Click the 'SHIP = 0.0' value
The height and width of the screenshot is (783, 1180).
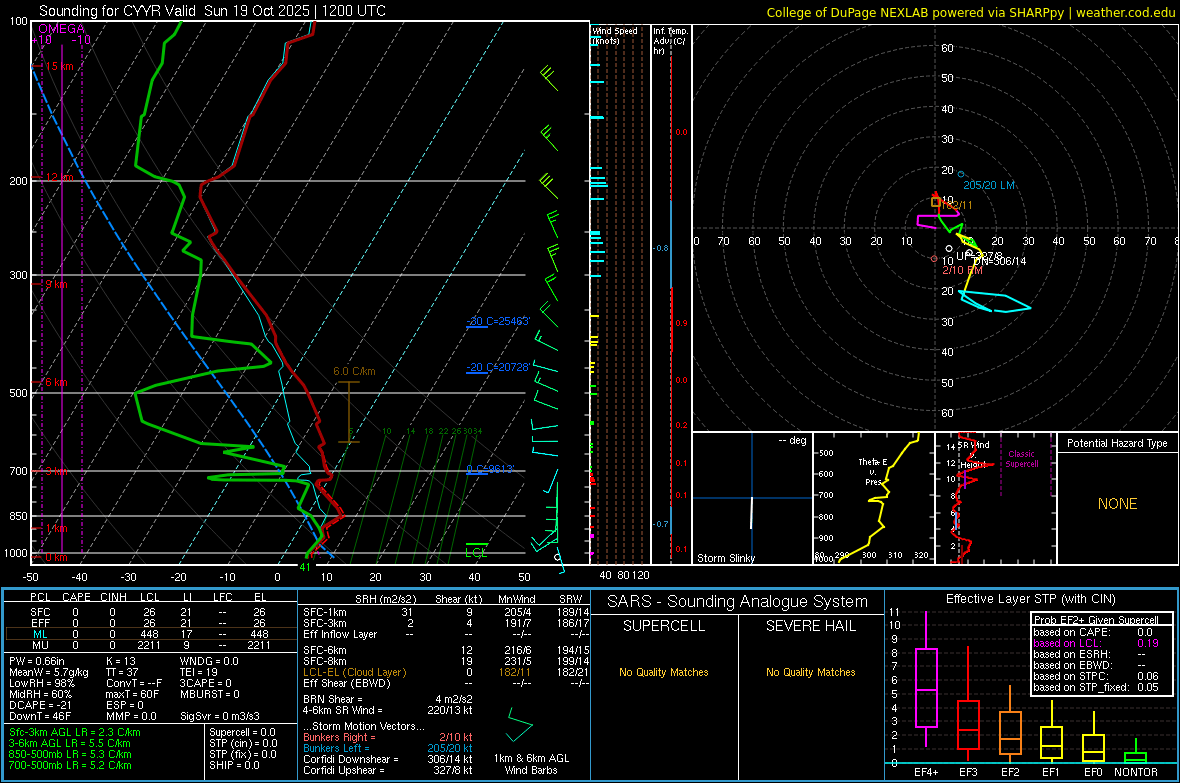pos(234,766)
